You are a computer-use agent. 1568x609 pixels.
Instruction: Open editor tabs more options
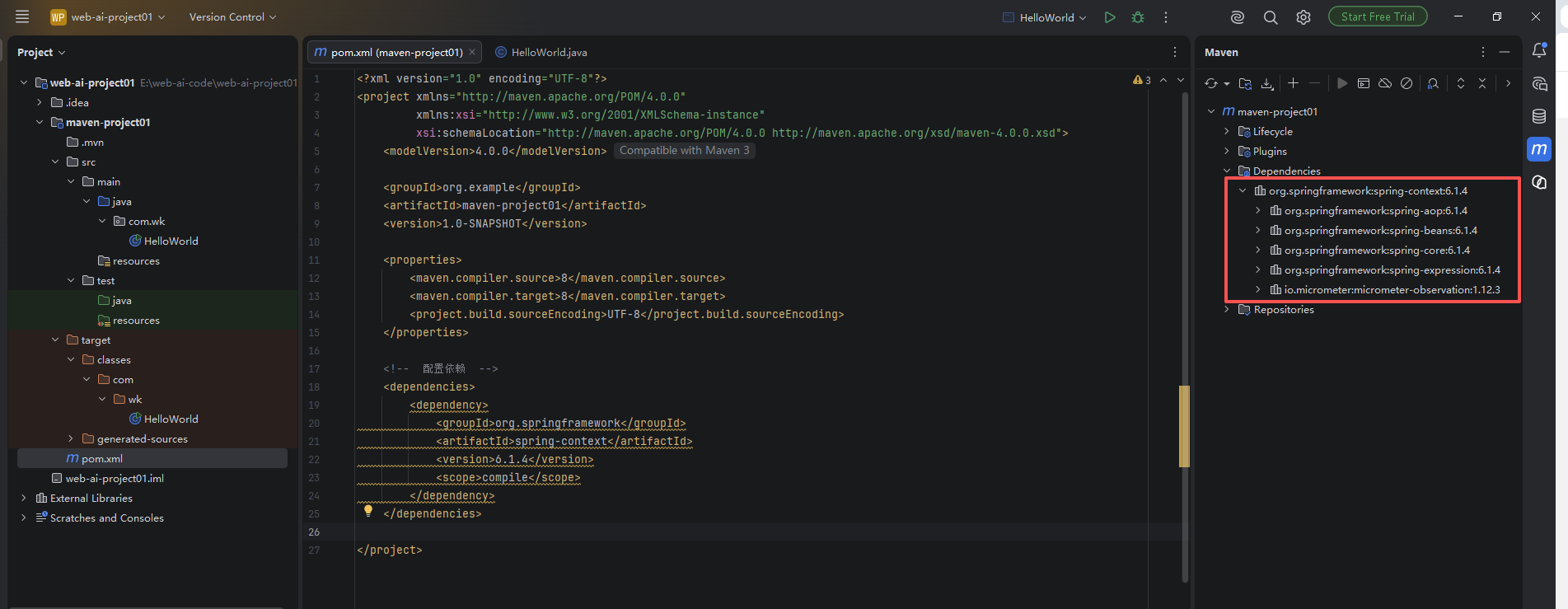(1175, 52)
